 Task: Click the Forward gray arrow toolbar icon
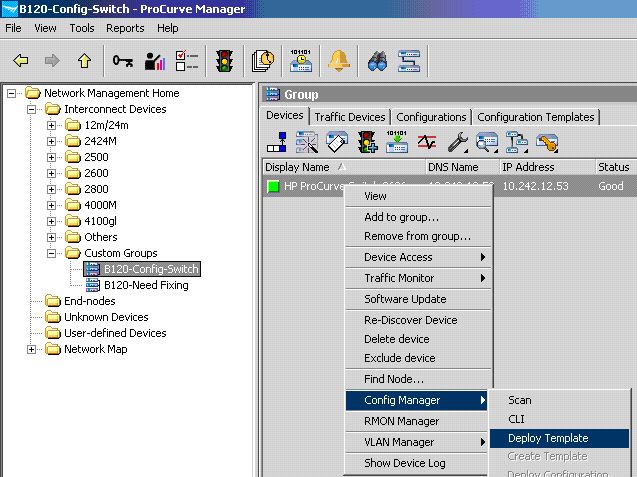point(52,61)
